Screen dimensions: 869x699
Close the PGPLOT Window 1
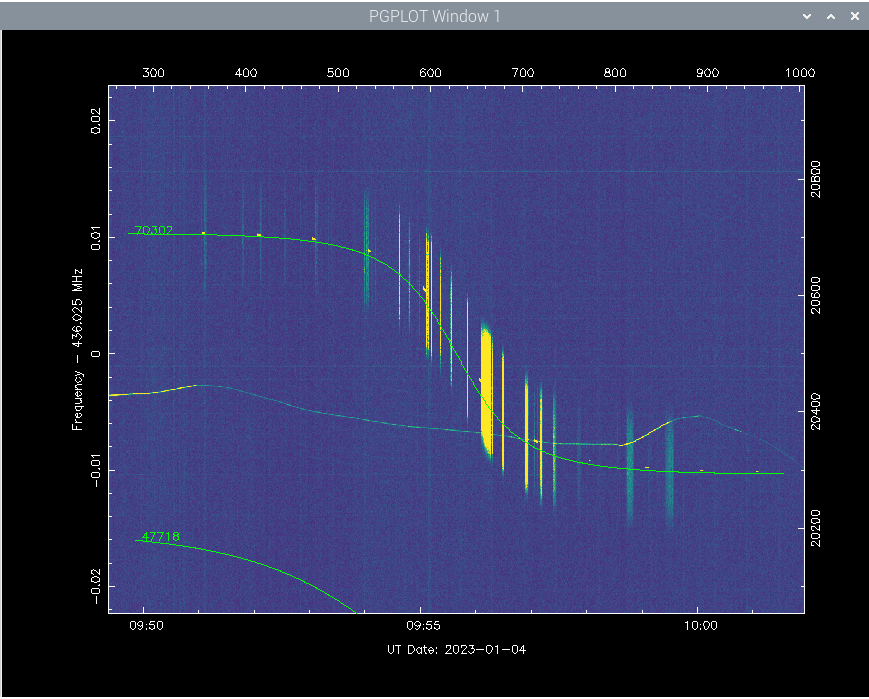(x=855, y=17)
